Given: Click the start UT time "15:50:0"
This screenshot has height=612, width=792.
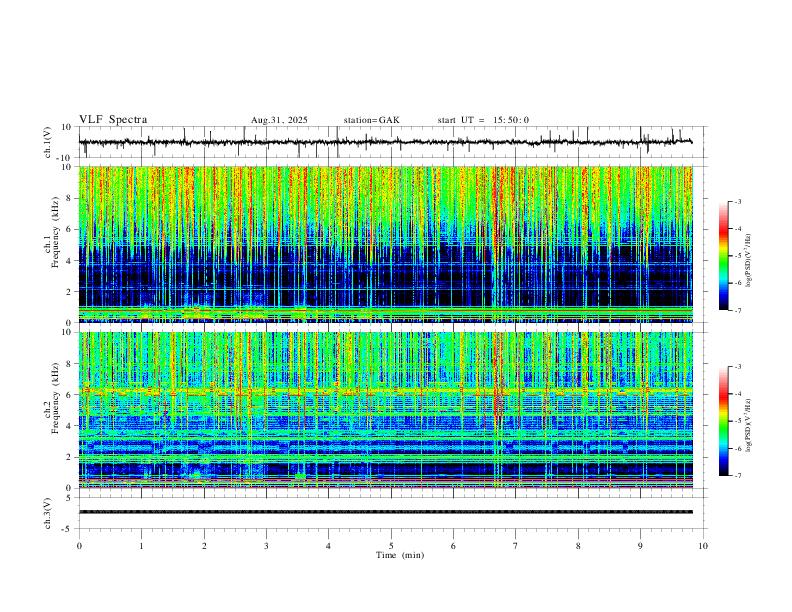Looking at the screenshot, I should 511,120.
